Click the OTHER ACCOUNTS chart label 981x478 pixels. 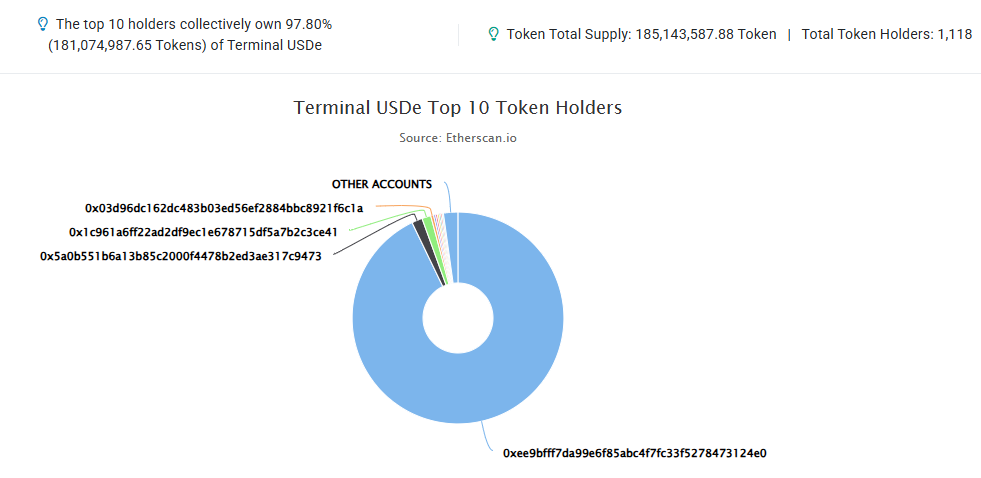click(x=382, y=185)
